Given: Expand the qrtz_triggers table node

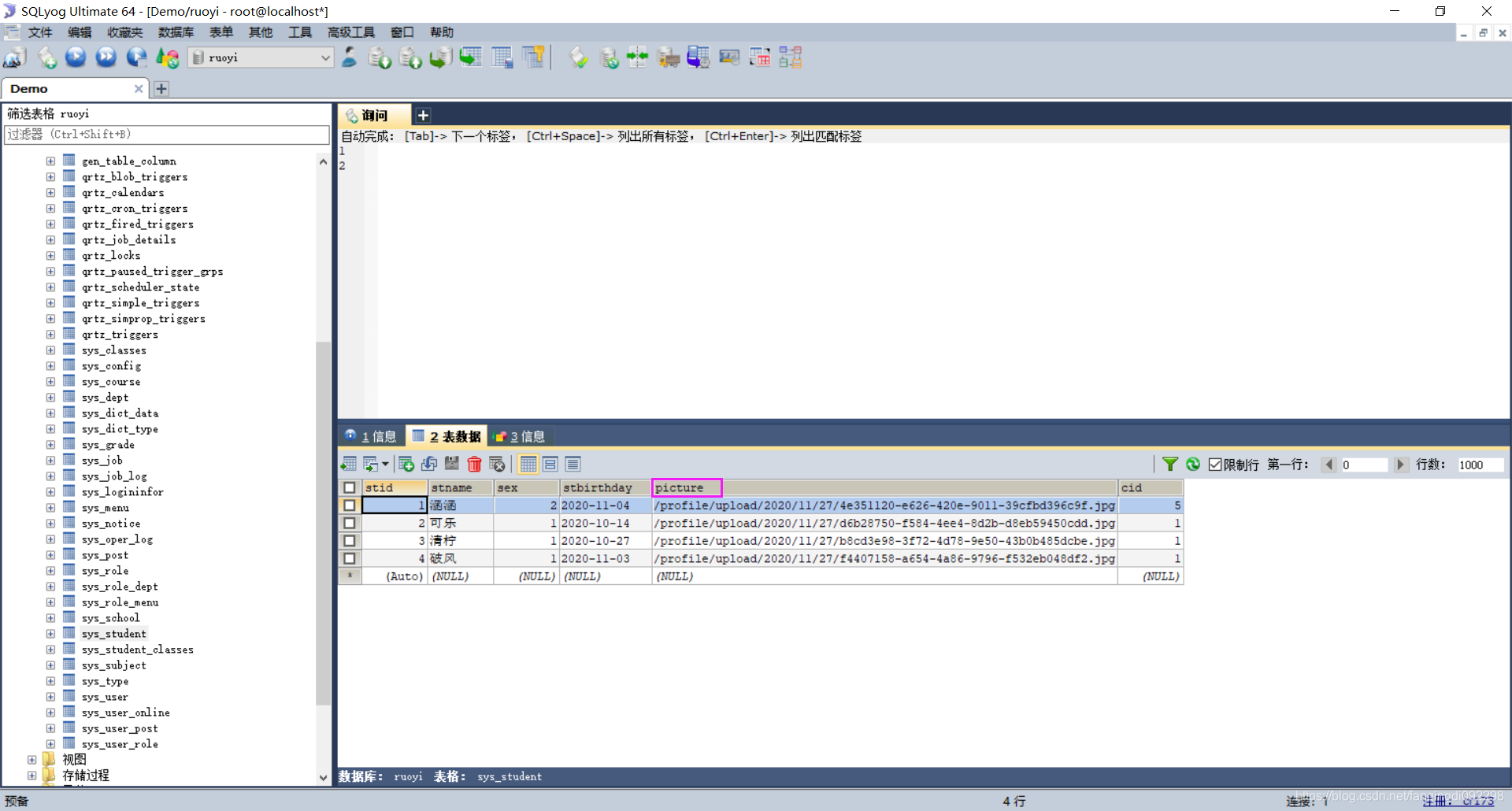Looking at the screenshot, I should pyautogui.click(x=50, y=335).
